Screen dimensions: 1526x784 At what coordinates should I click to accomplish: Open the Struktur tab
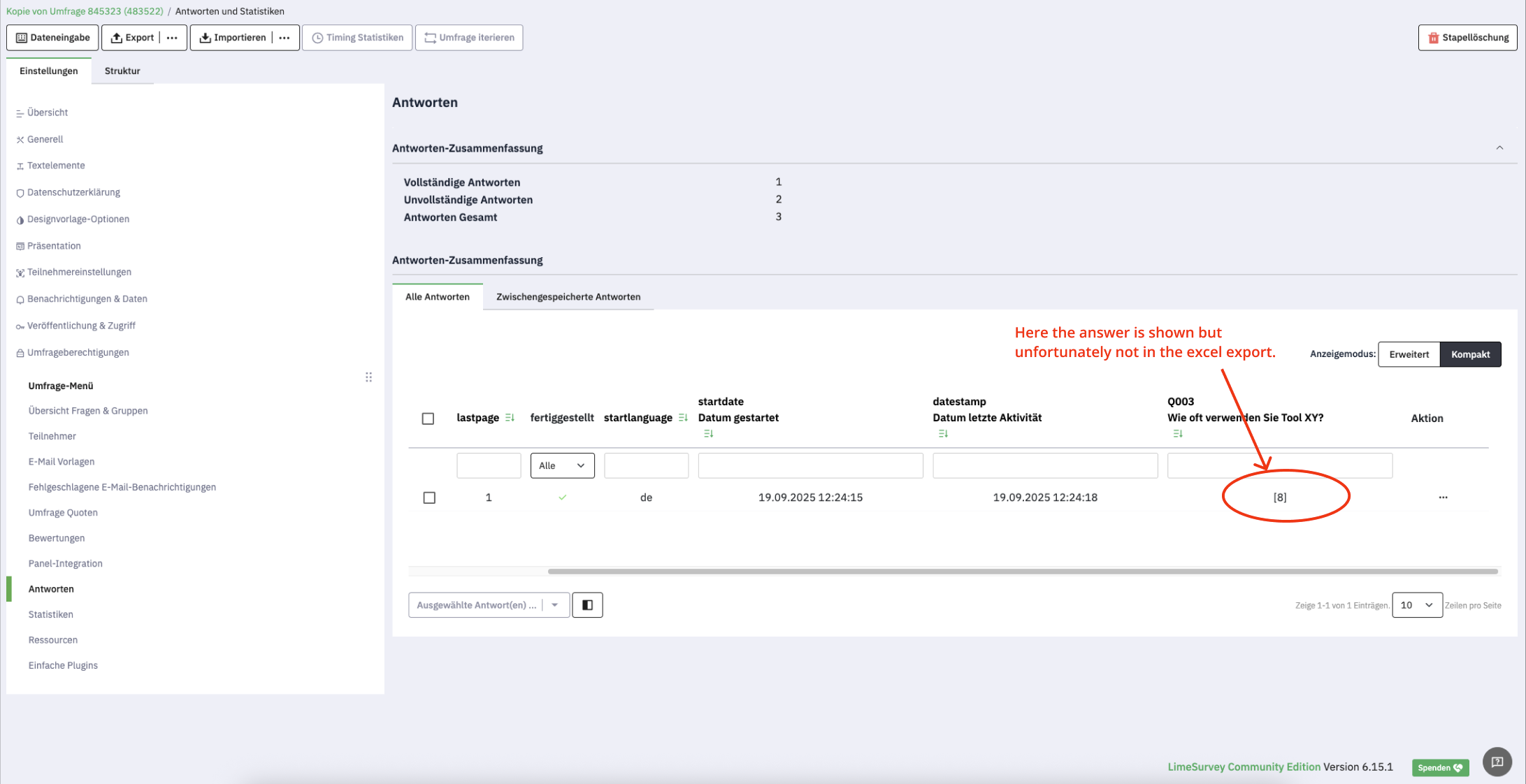point(122,71)
